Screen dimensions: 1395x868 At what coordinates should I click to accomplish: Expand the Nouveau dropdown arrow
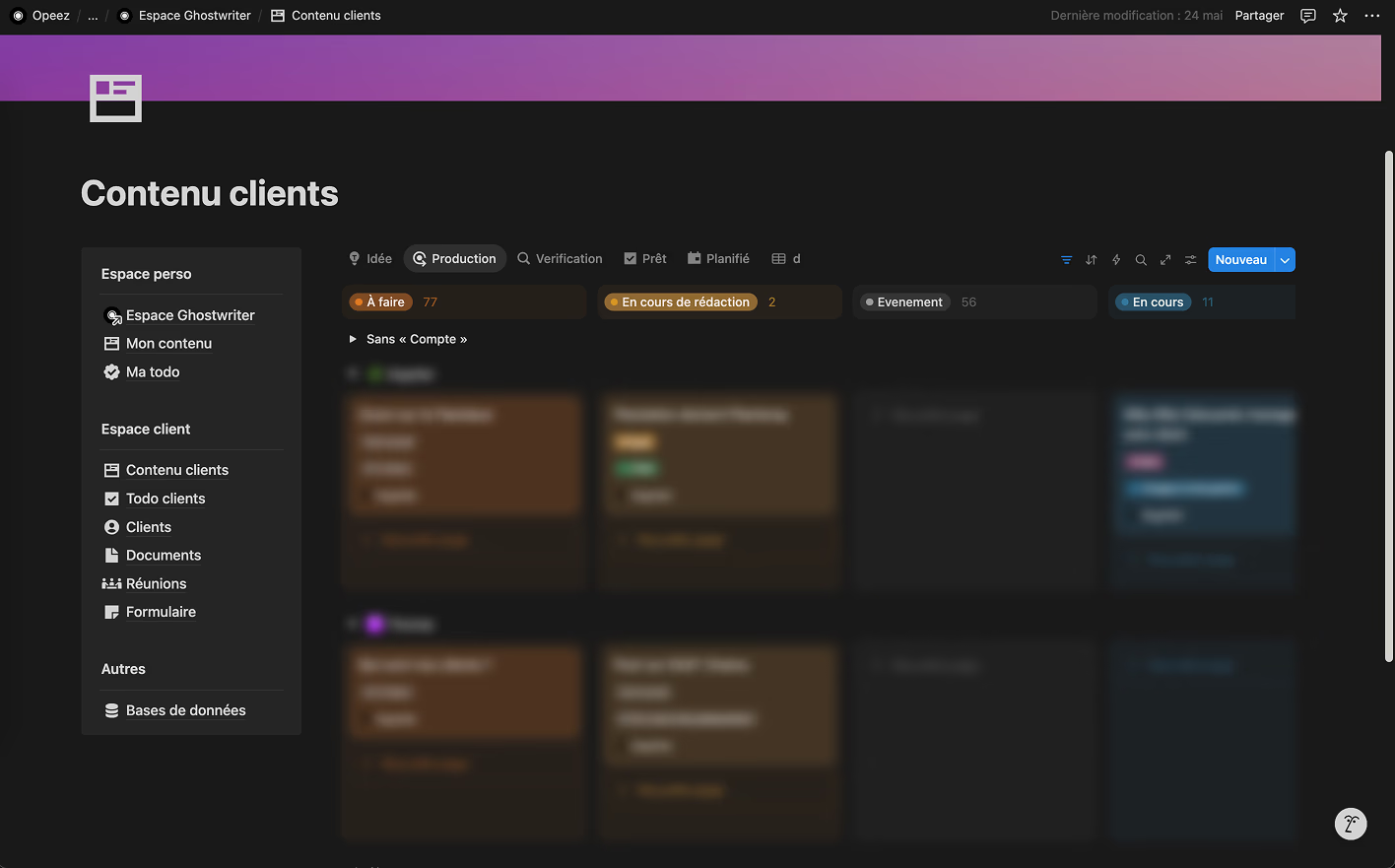pyautogui.click(x=1285, y=260)
